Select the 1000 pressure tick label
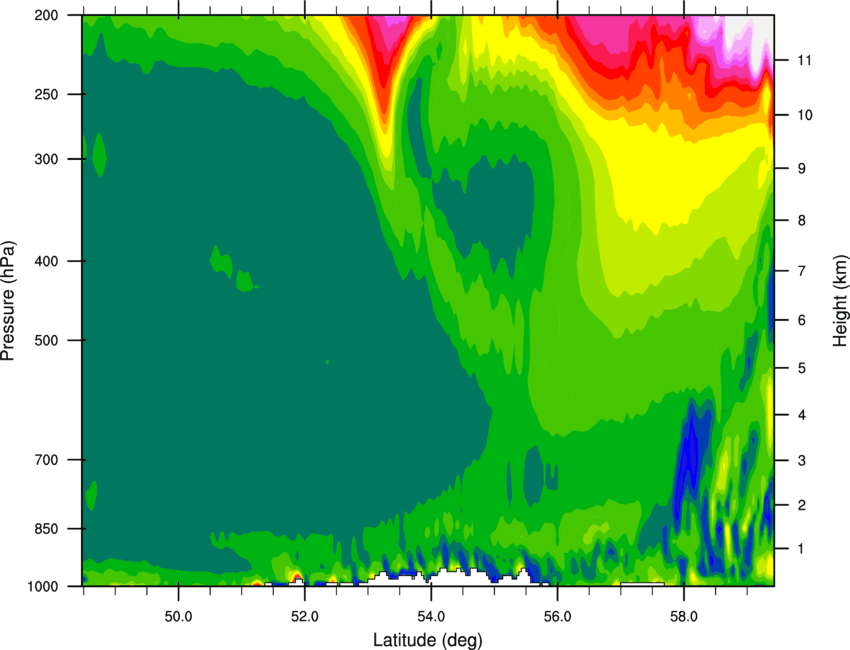The height and width of the screenshot is (650, 850). (42, 587)
